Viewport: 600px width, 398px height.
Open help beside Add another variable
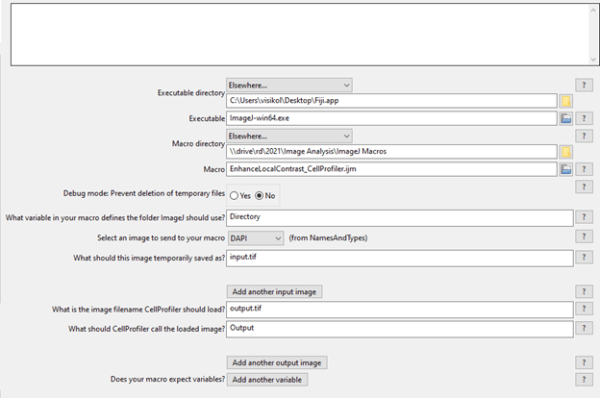click(584, 380)
